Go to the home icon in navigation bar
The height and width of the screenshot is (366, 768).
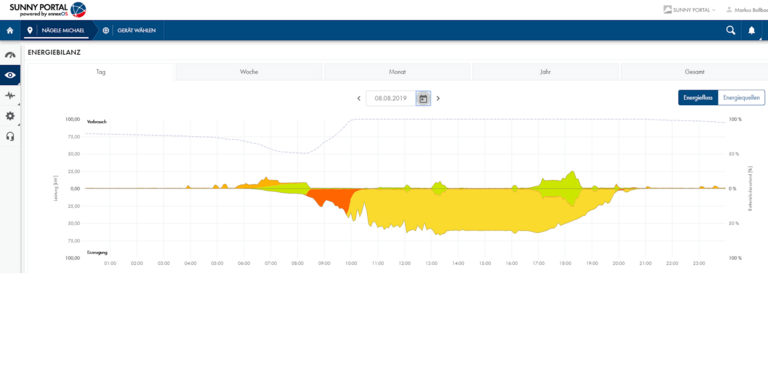pyautogui.click(x=9, y=30)
